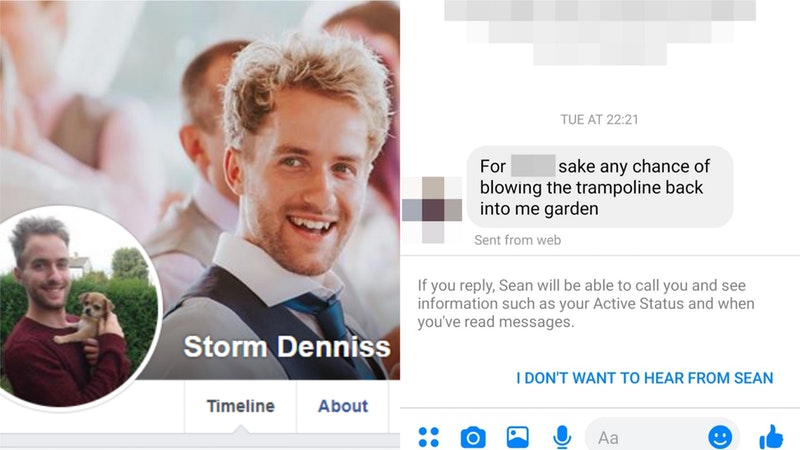Open the circular profile picture with puppy
The image size is (800, 450).
(x=79, y=309)
